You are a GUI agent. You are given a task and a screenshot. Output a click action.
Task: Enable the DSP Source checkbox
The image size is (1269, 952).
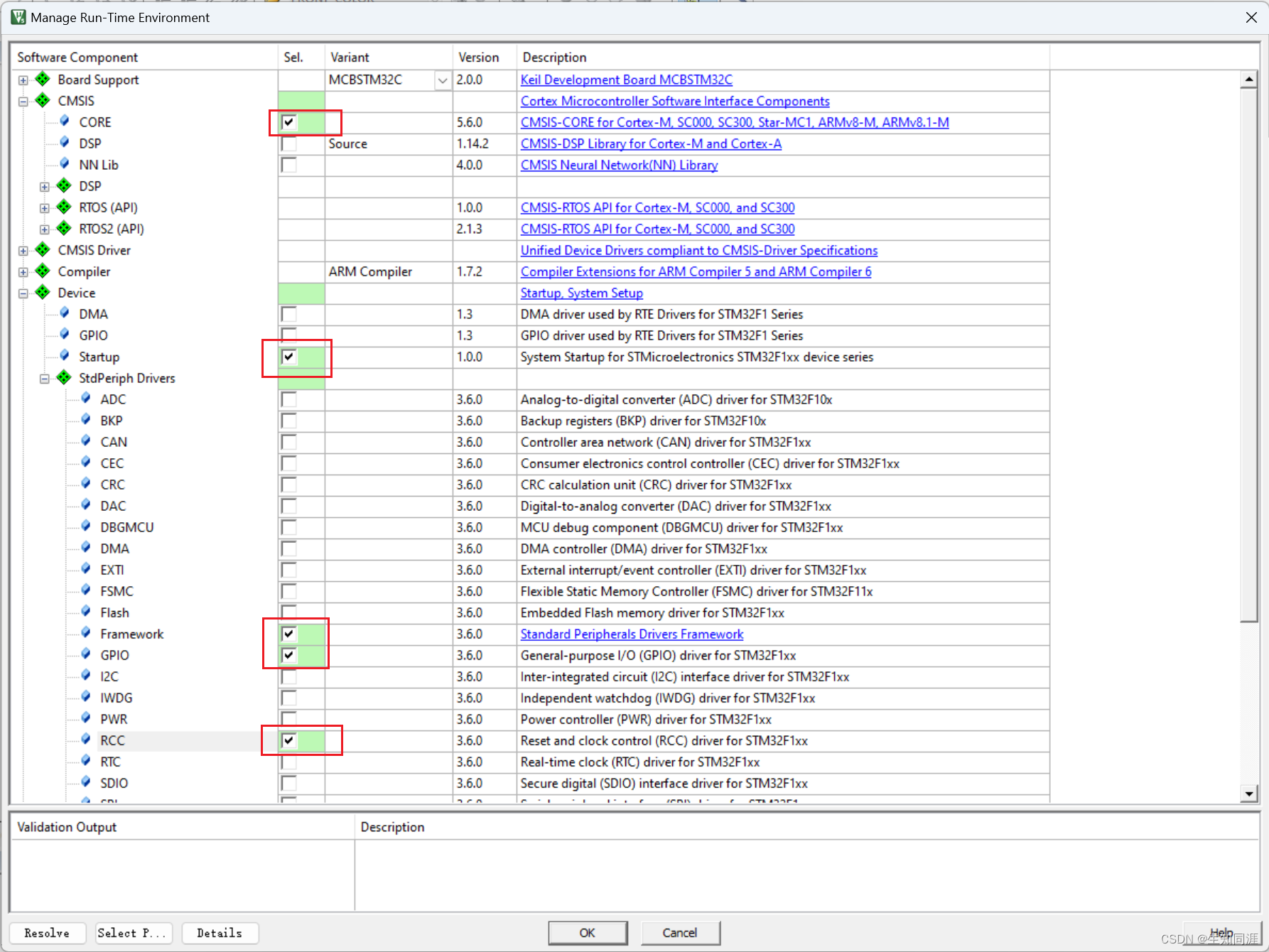coord(288,144)
